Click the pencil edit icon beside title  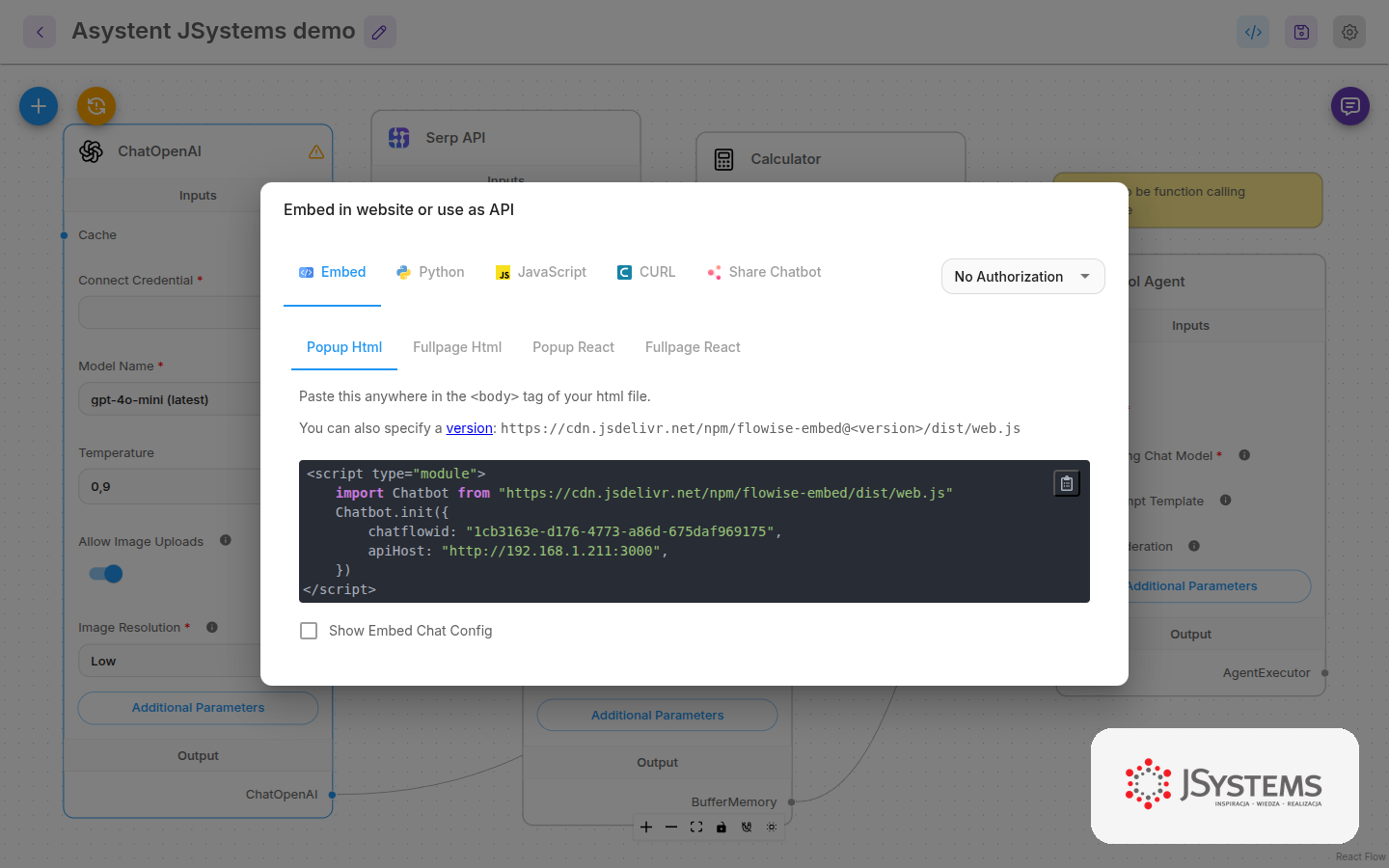tap(379, 32)
